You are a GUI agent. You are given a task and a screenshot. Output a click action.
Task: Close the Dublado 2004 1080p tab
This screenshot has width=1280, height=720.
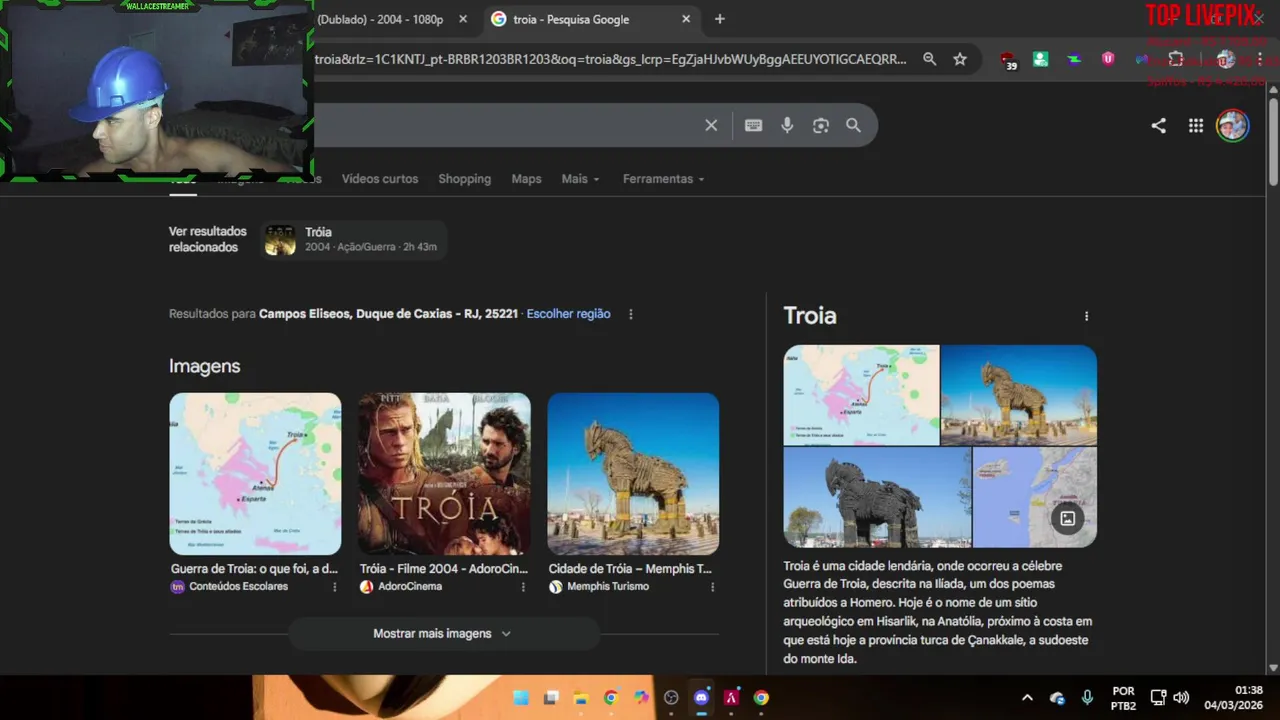(463, 19)
